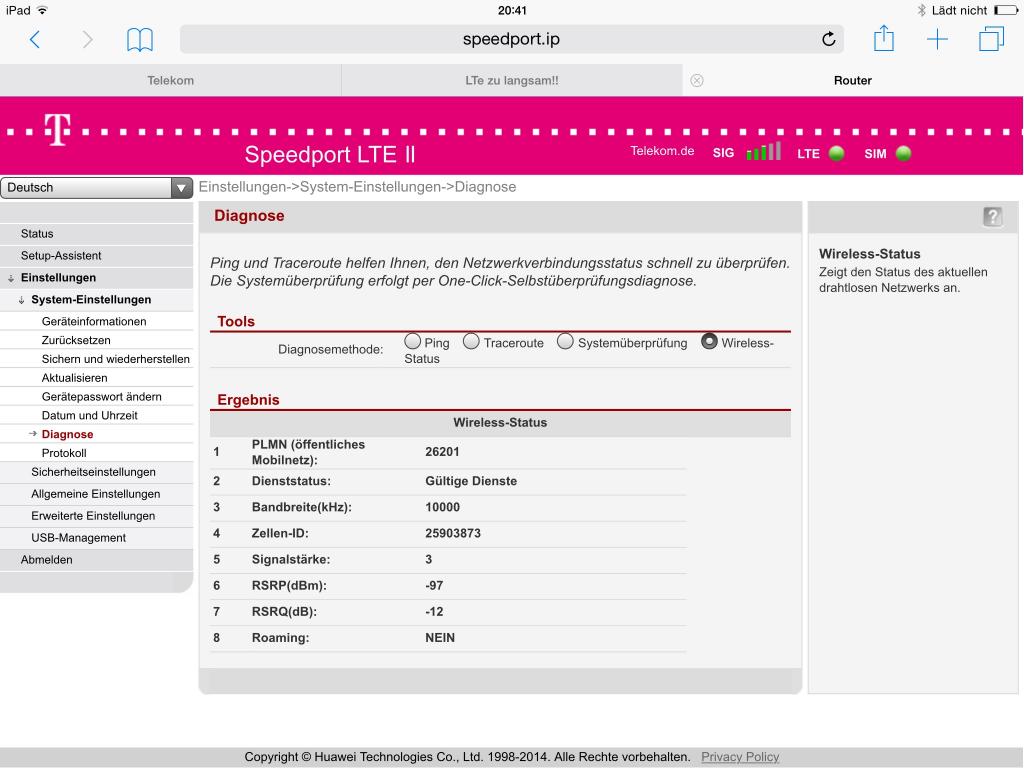Image resolution: width=1024 pixels, height=768 pixels.
Task: Select the Router browser tab
Action: 853,80
